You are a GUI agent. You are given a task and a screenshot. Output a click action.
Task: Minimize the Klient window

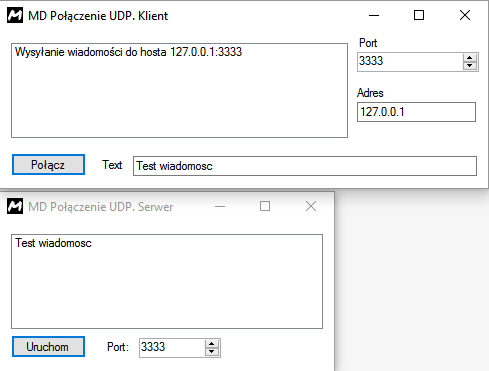click(374, 15)
